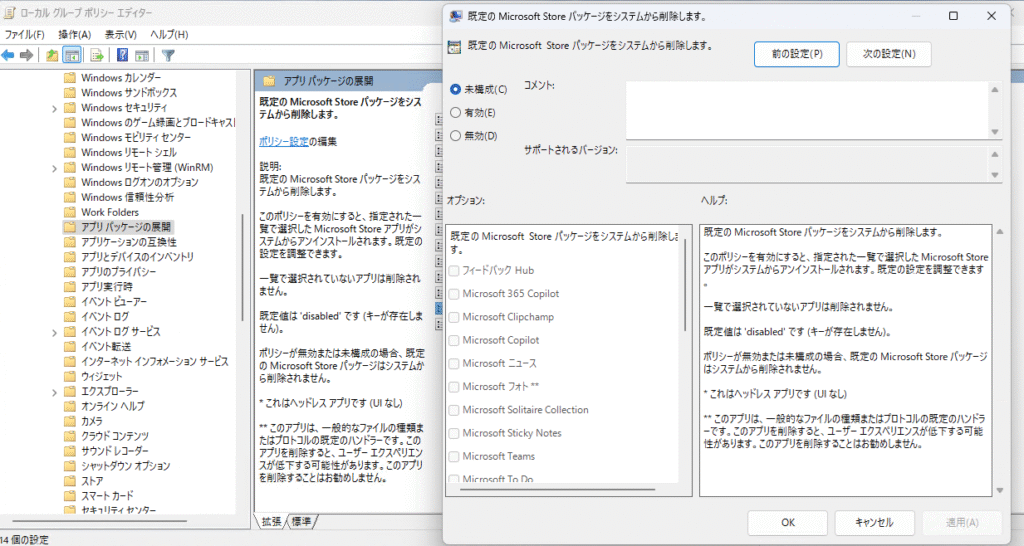Image resolution: width=1024 pixels, height=546 pixels.
Task: Select アプリケーションの互換性 tree item
Action: 129,242
